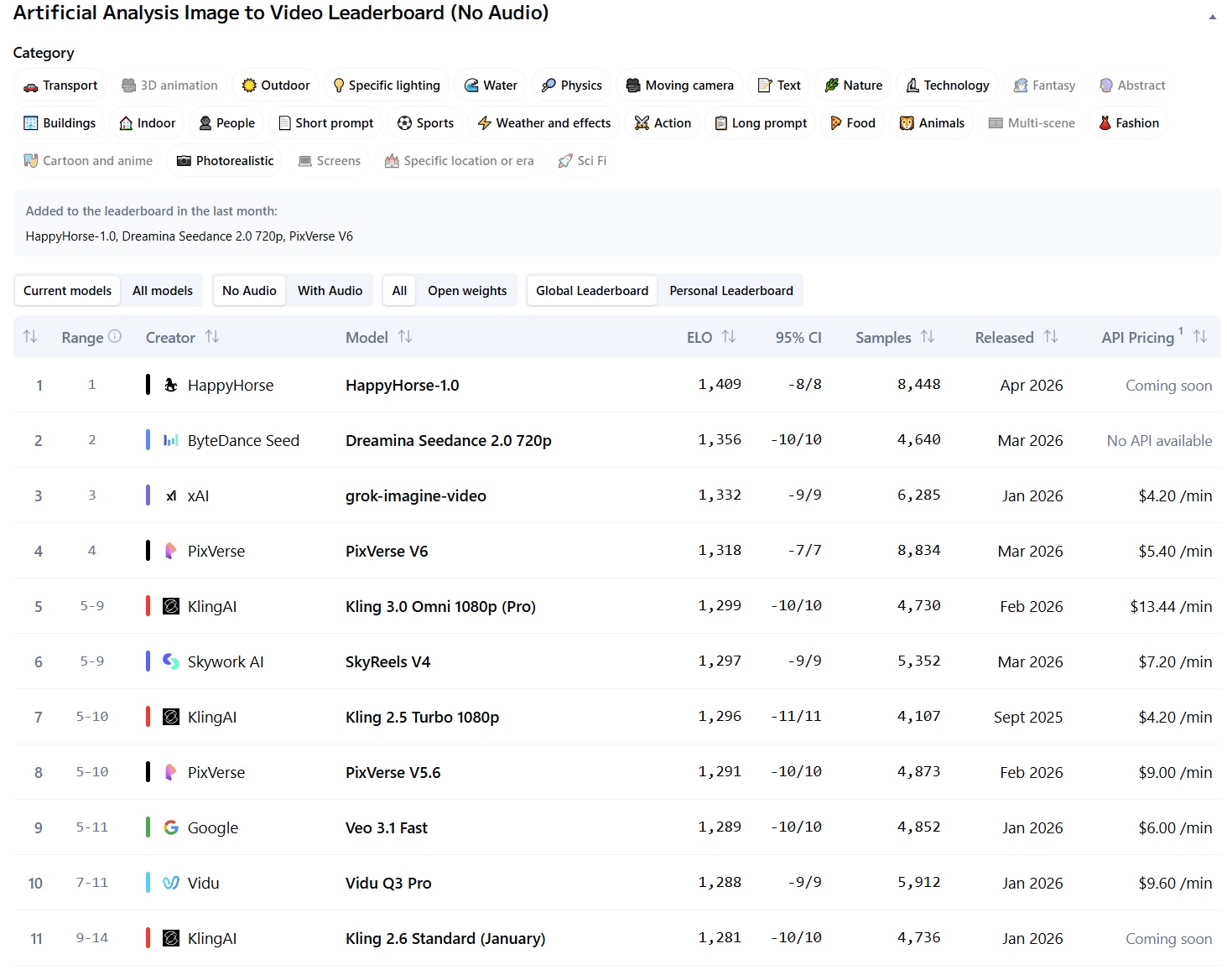1227x980 pixels.
Task: Click the Google logo icon
Action: (171, 827)
